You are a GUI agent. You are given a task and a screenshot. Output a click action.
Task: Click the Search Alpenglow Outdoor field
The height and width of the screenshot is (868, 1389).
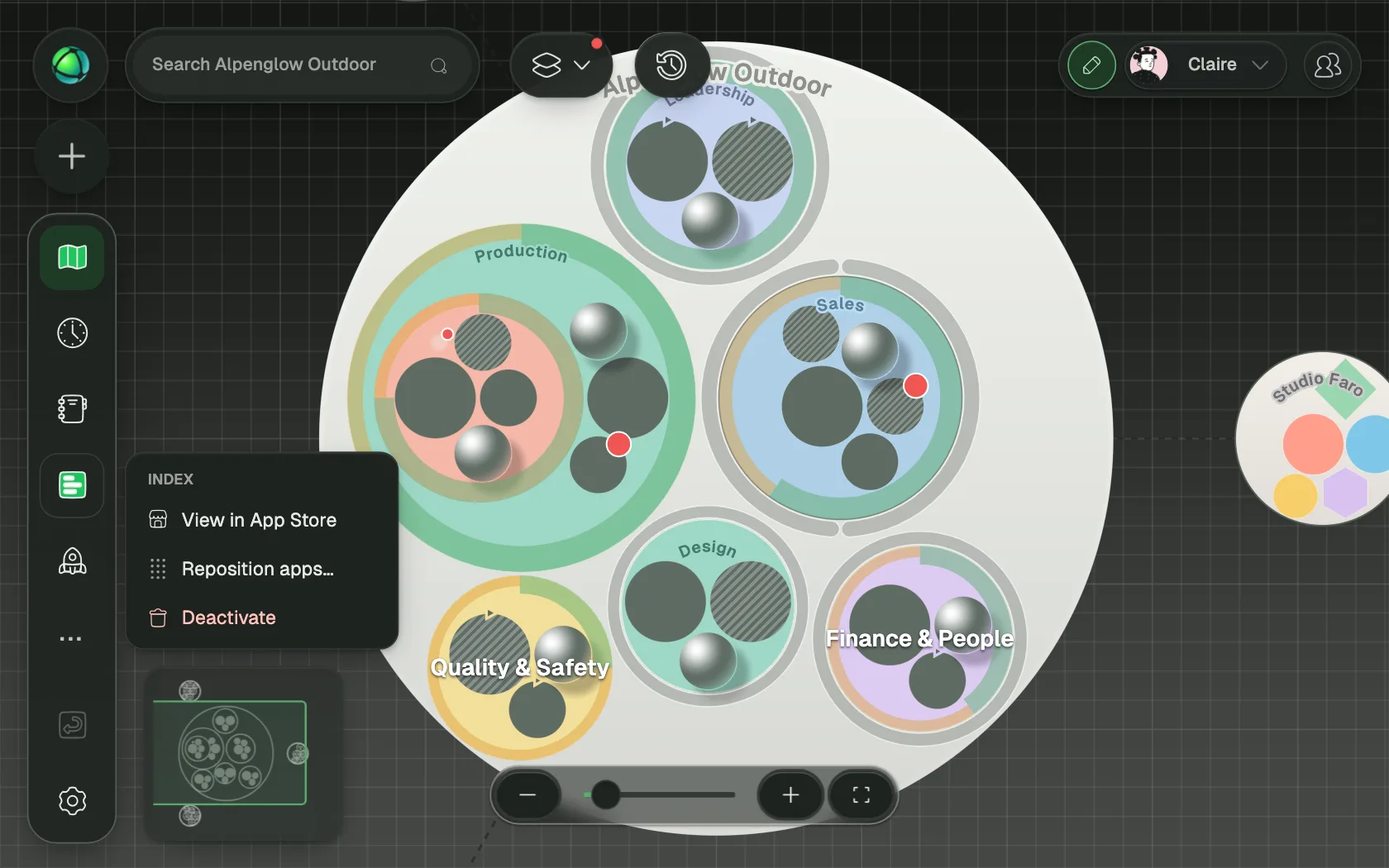pos(303,64)
